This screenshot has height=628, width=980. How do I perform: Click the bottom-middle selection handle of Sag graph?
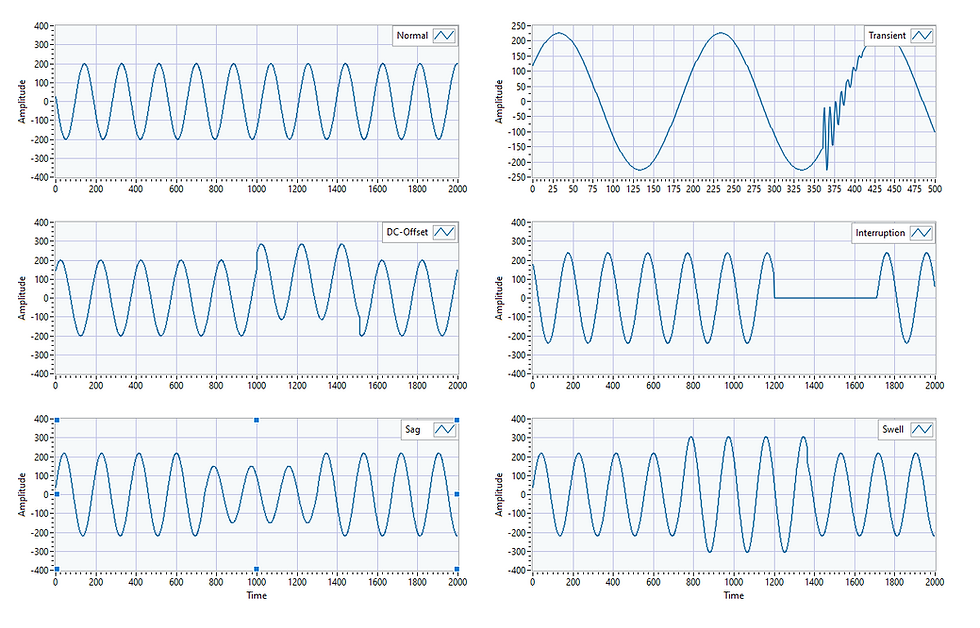pos(256,569)
